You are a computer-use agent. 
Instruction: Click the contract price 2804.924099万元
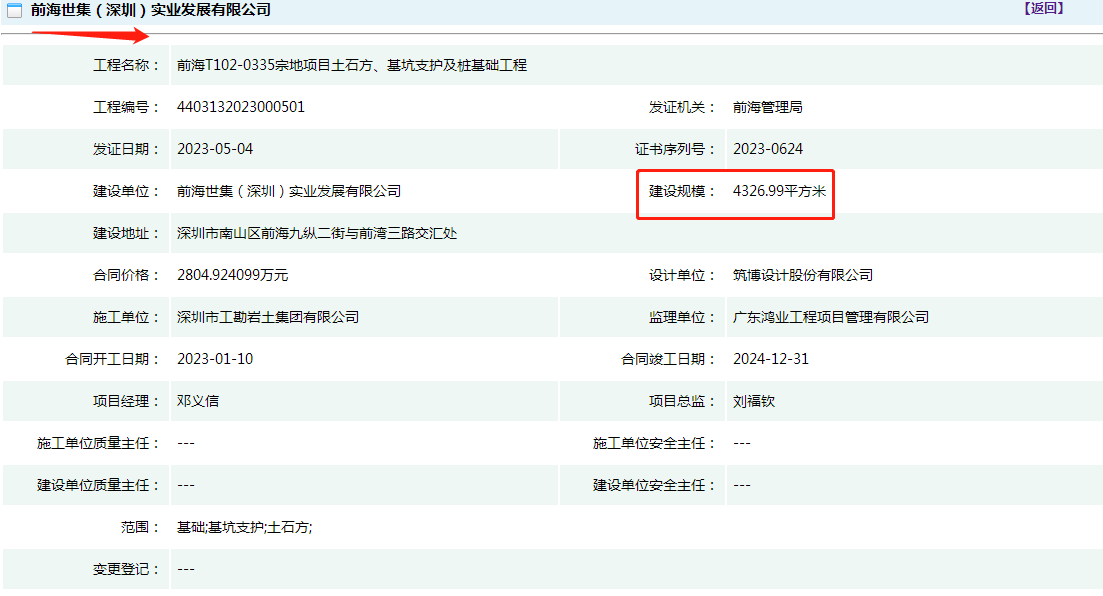[x=232, y=275]
